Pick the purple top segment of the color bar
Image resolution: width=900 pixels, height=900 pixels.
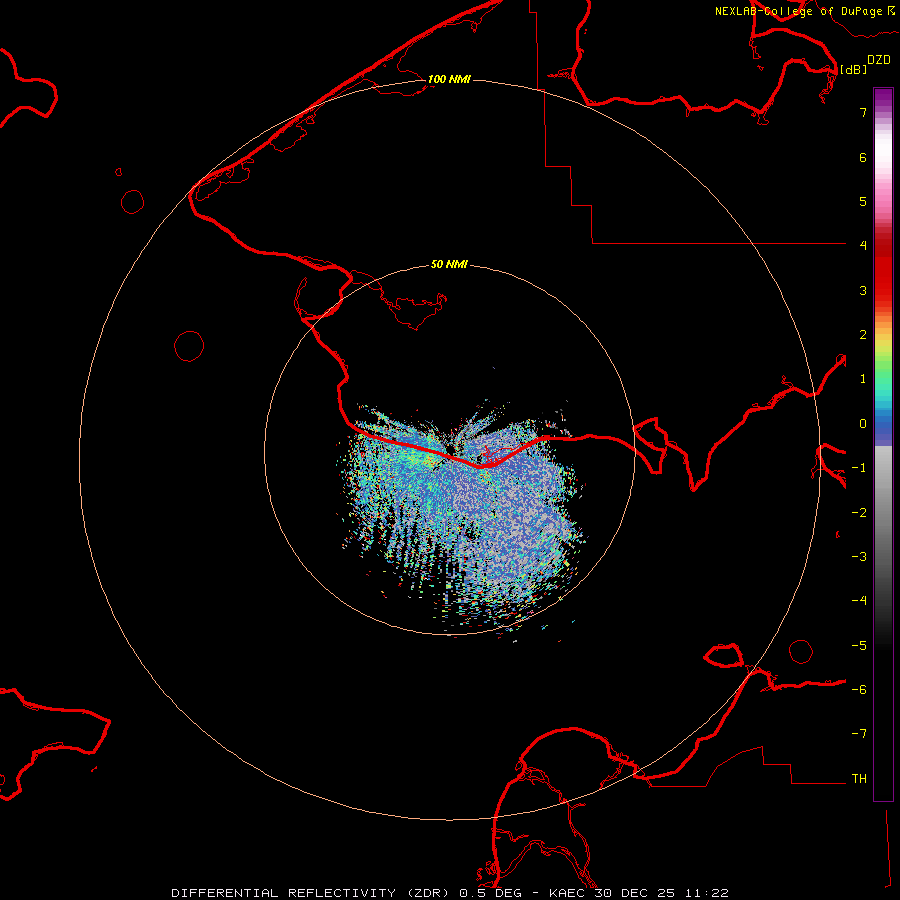pos(883,98)
